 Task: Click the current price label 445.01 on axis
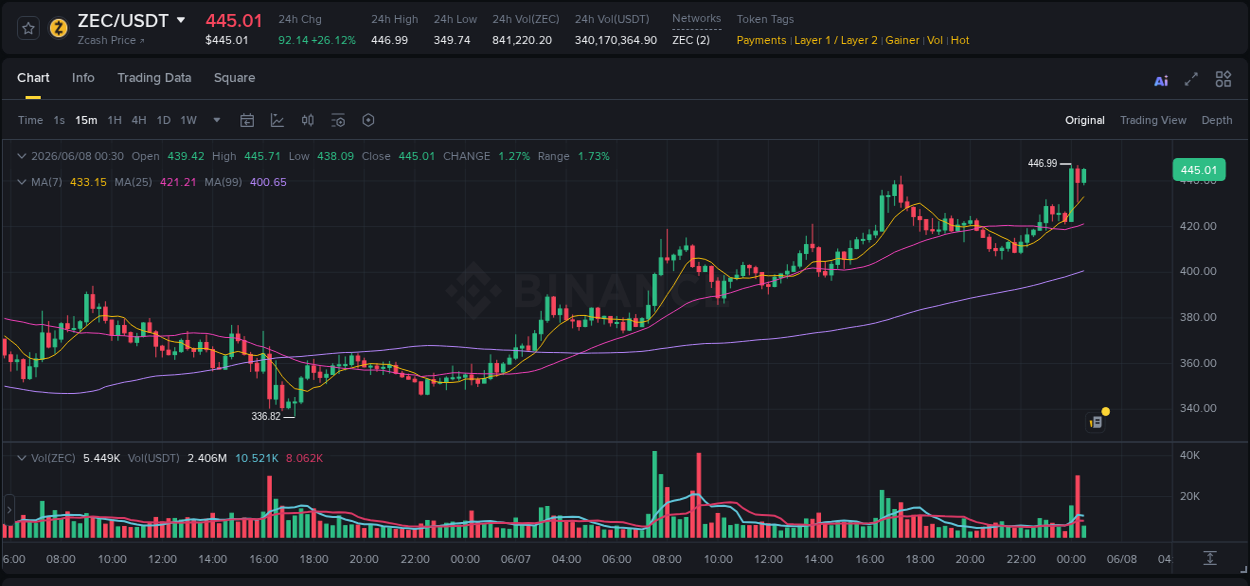tap(1198, 170)
